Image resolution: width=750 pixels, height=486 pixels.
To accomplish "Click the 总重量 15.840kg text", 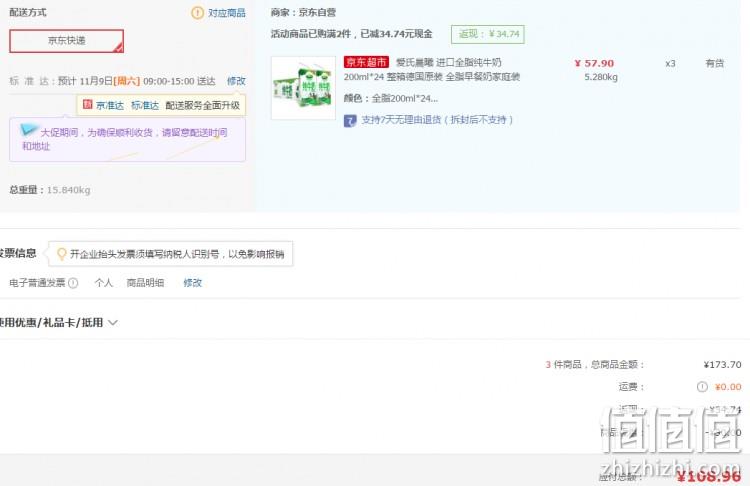I will coord(50,190).
